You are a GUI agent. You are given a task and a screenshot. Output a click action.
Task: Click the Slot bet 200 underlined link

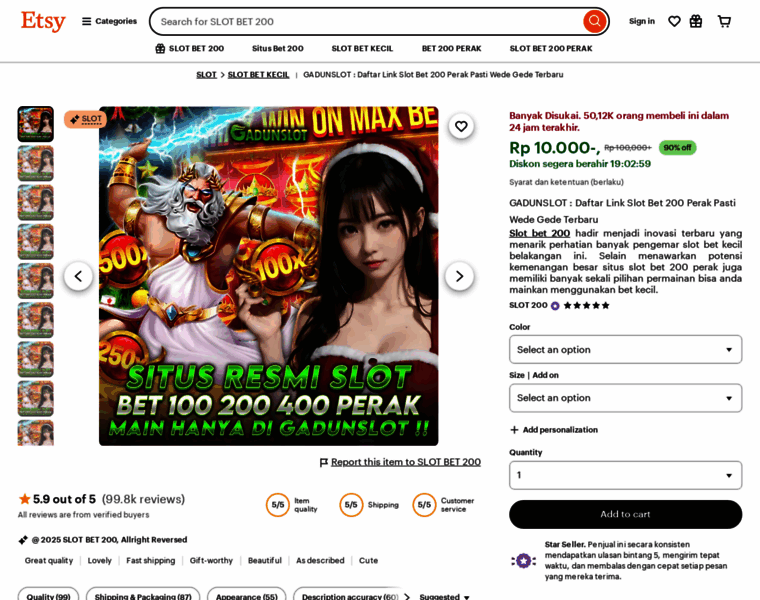click(x=539, y=233)
